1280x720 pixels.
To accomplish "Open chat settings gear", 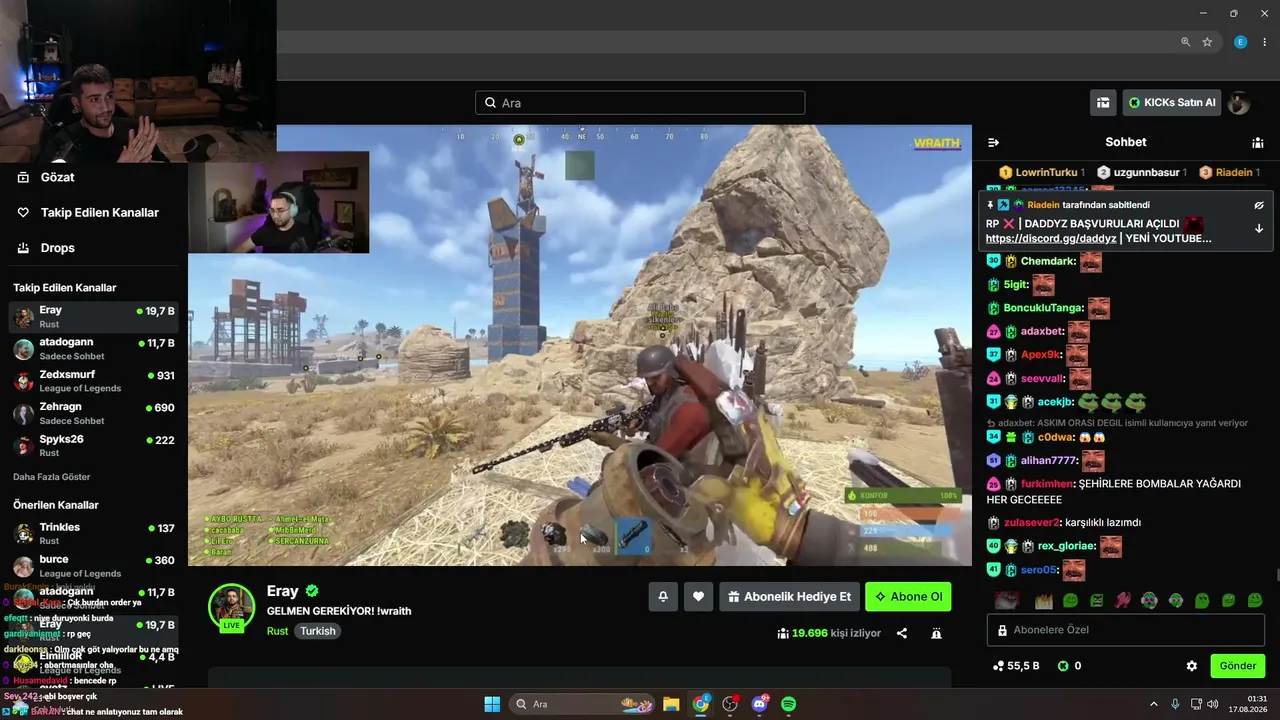I will click(x=1191, y=666).
